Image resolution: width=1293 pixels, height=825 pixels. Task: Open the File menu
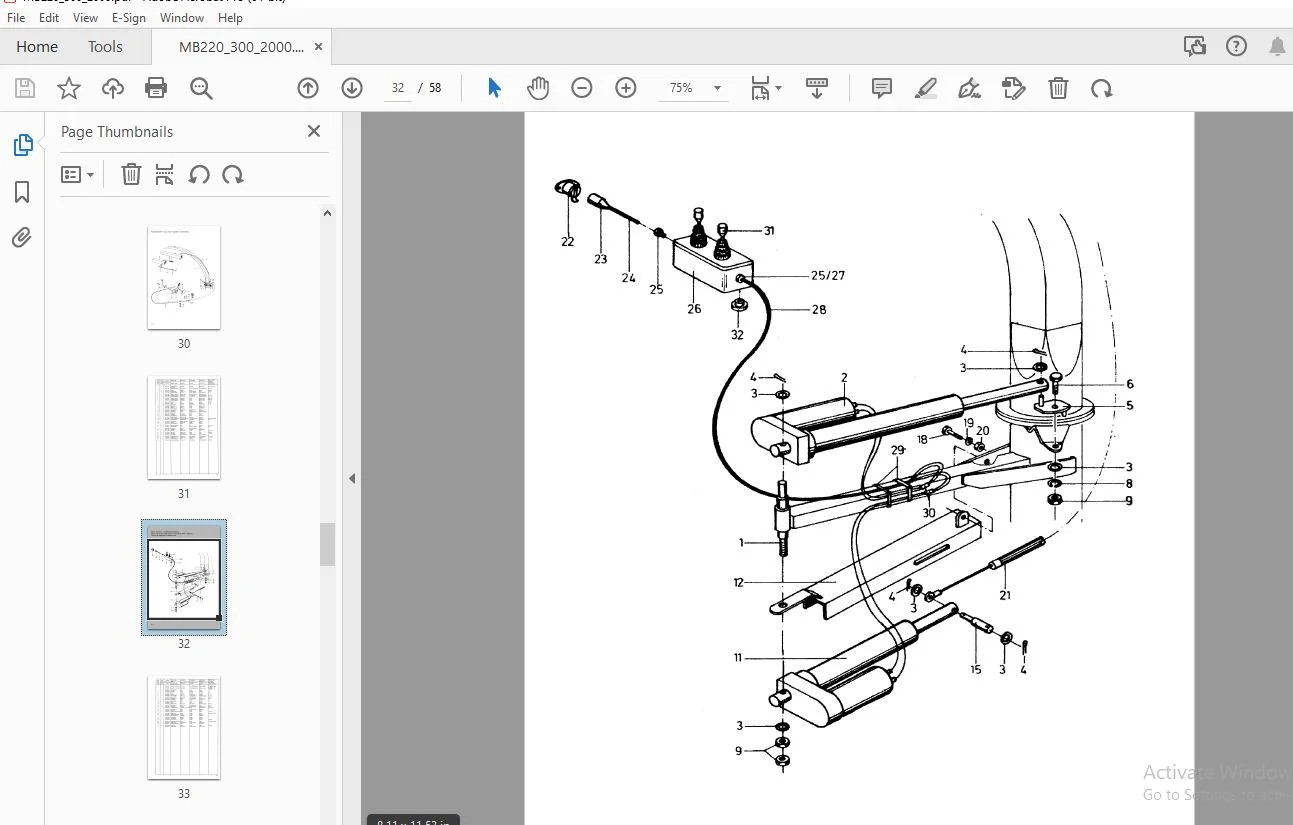(16, 18)
